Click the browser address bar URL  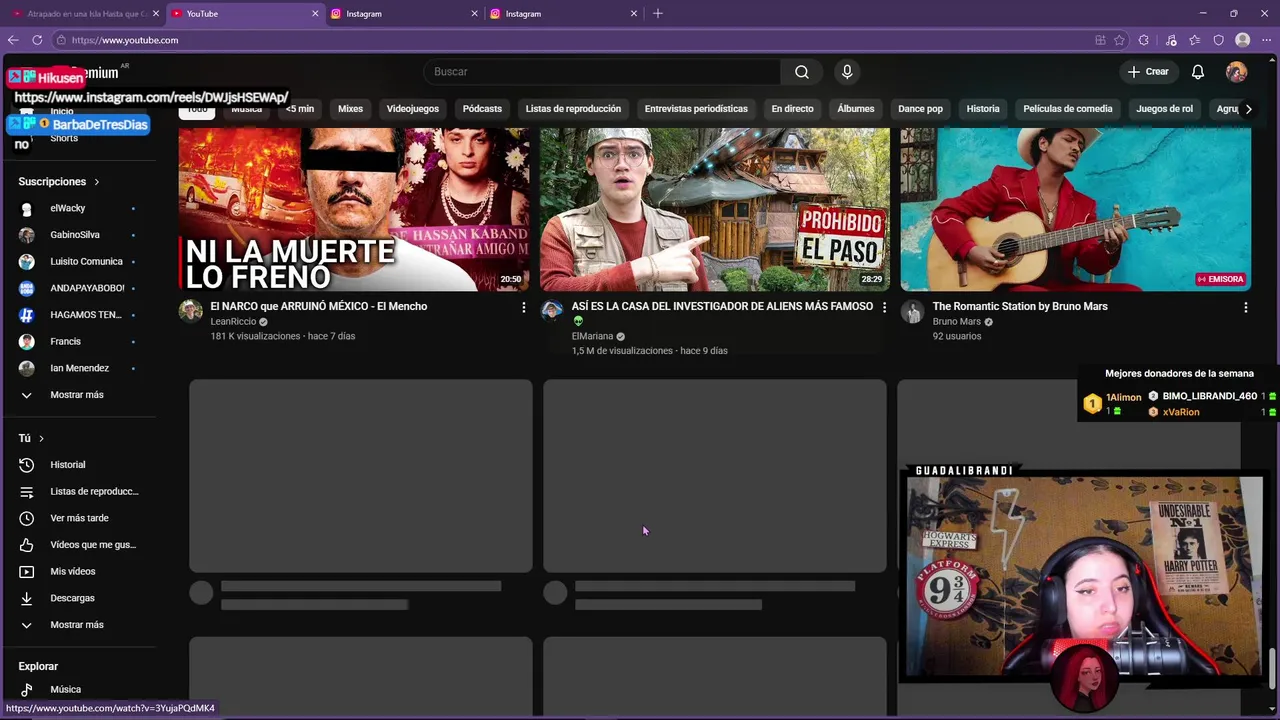125,40
